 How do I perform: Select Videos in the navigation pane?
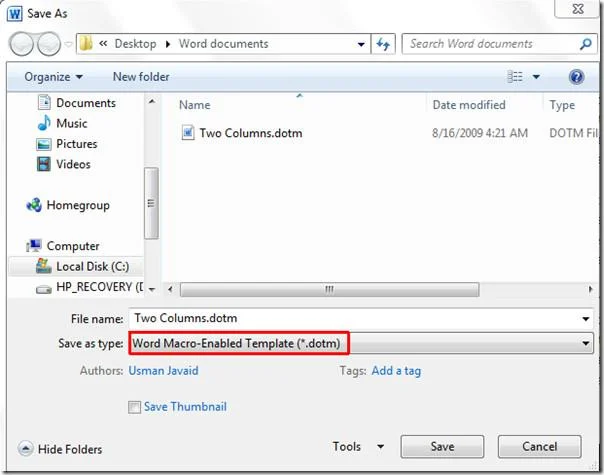pos(64,164)
